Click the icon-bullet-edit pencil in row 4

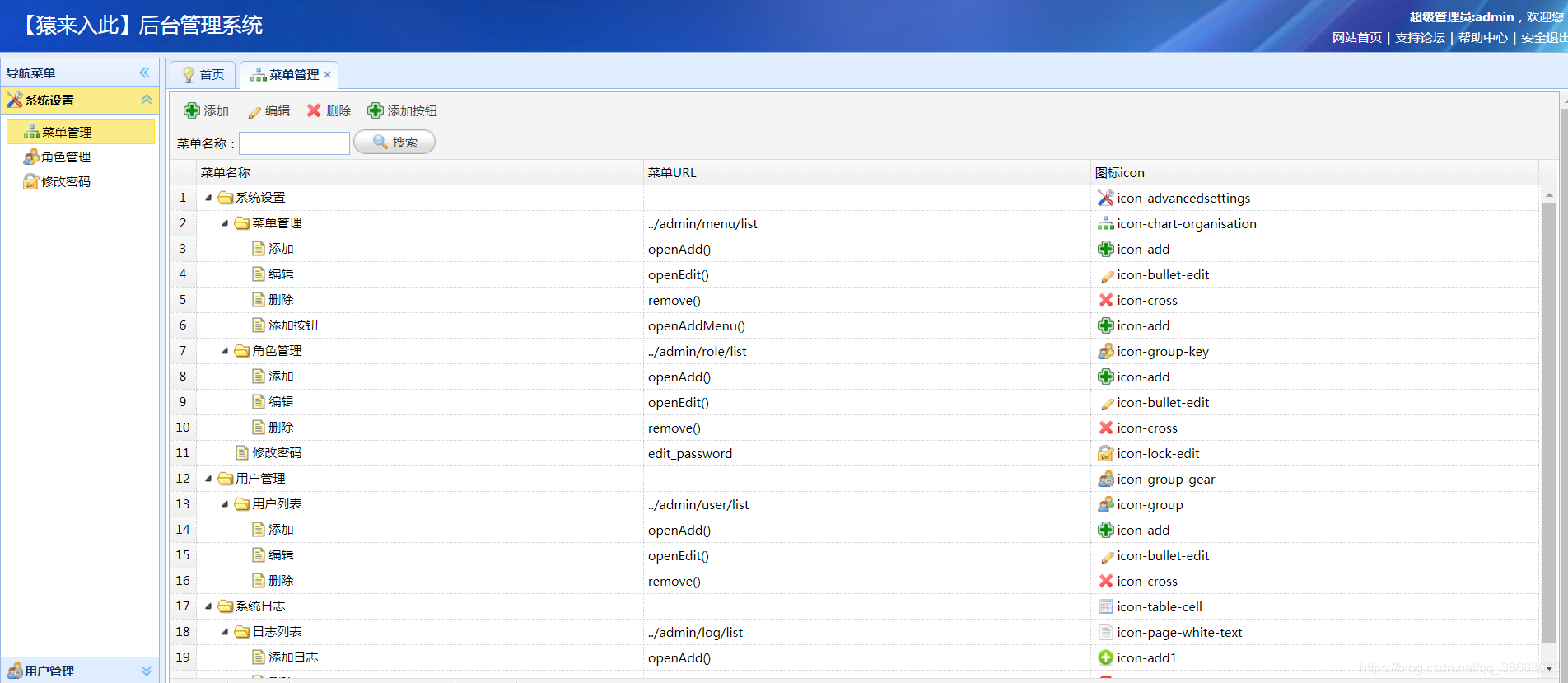(x=1106, y=275)
